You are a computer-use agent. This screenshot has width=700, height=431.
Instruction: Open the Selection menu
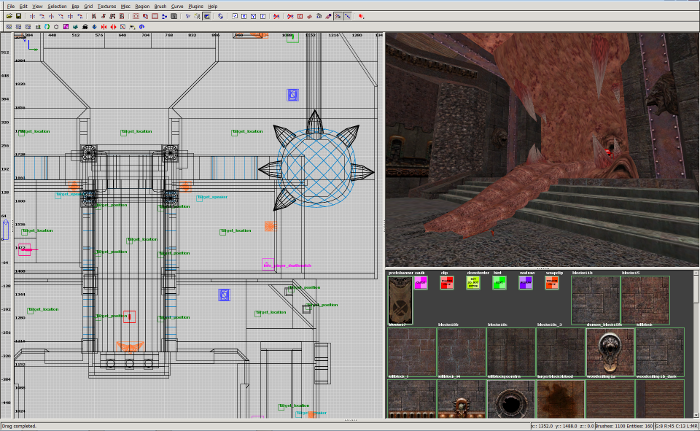coord(57,6)
